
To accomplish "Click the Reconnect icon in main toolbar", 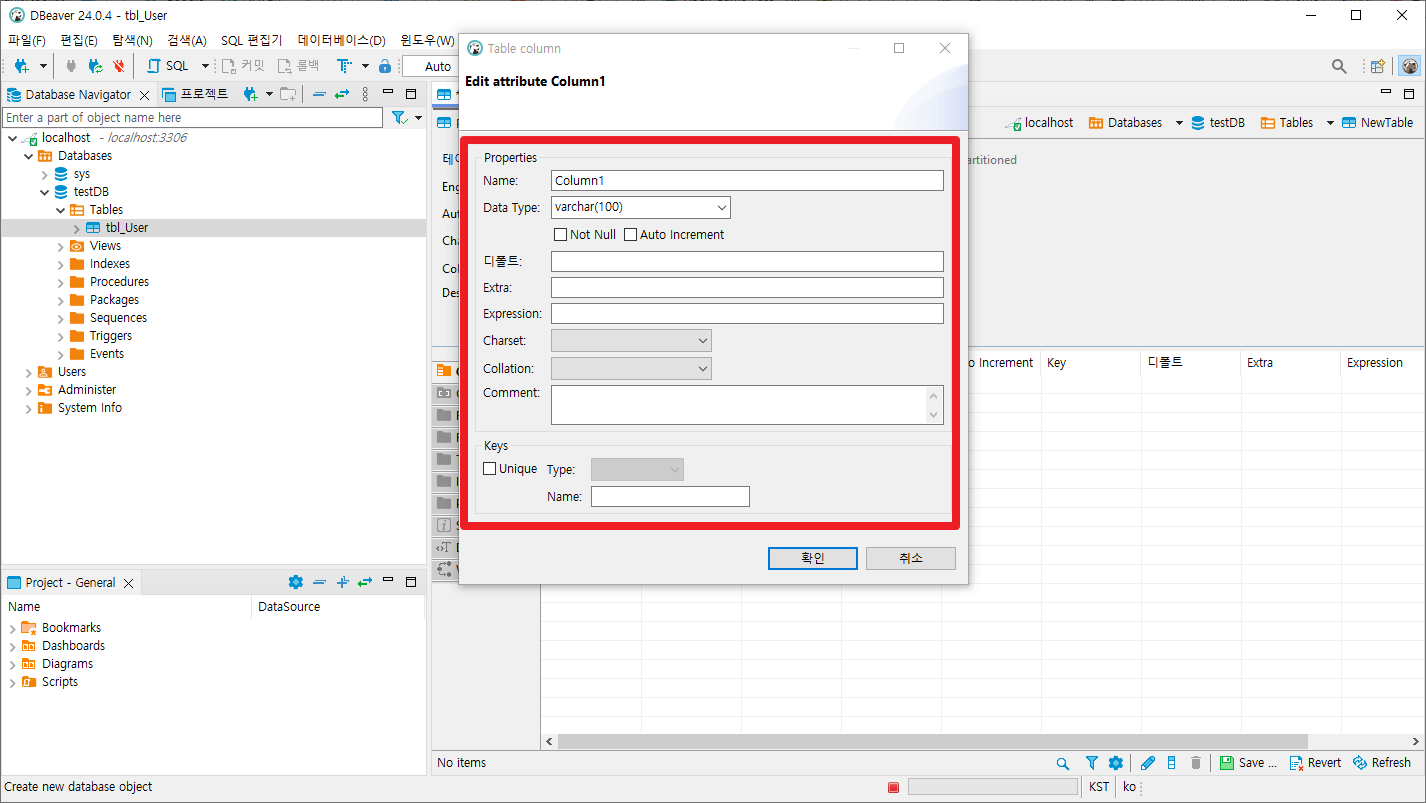I will pos(95,66).
